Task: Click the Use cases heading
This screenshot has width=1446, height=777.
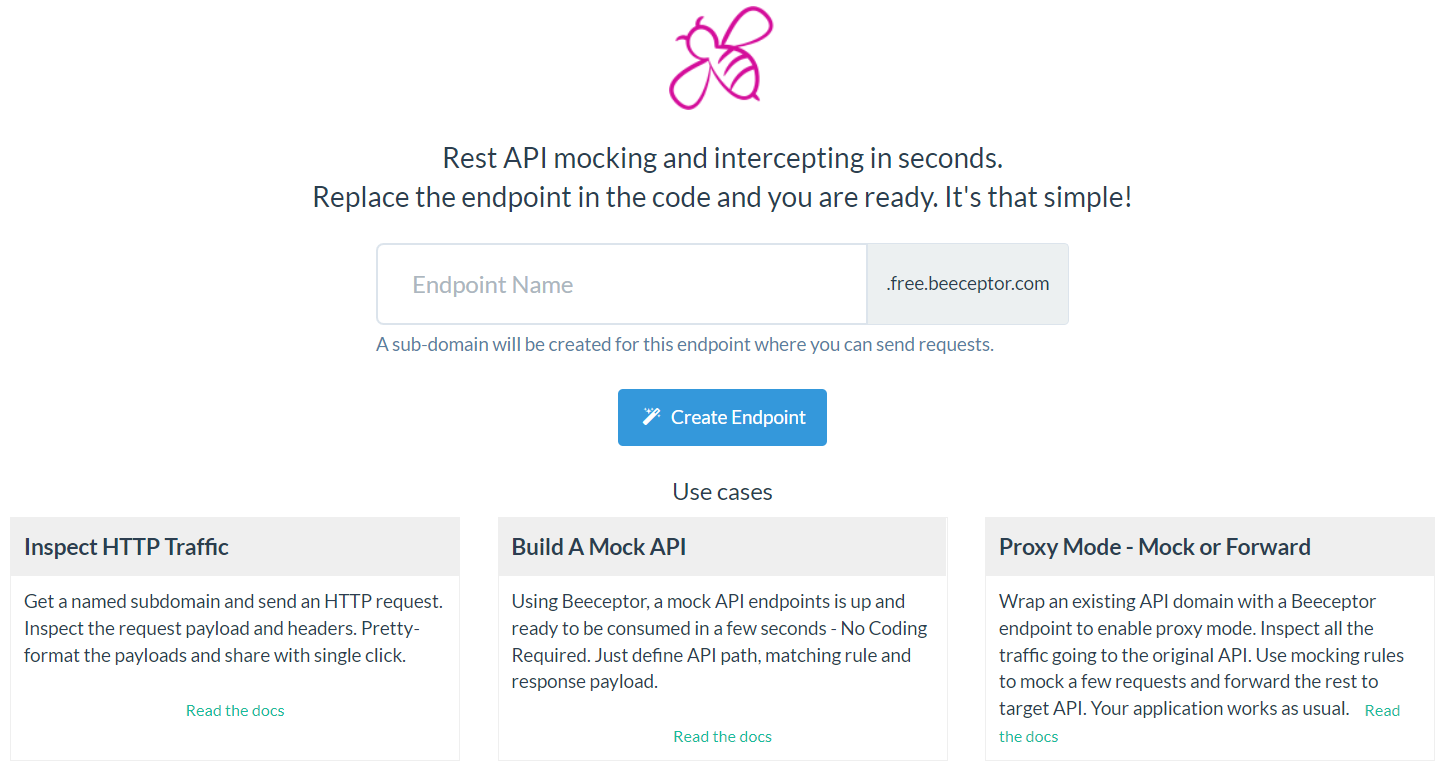Action: click(x=722, y=491)
